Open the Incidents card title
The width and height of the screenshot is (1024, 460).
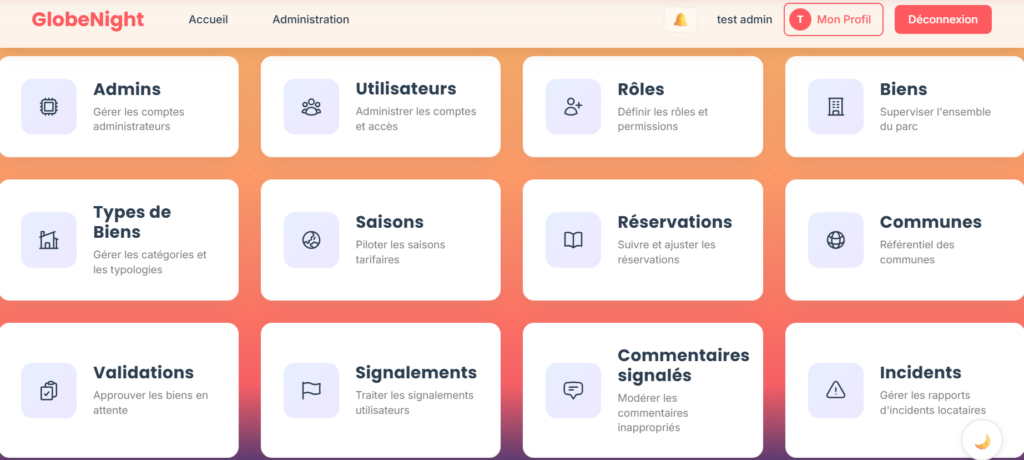point(920,373)
